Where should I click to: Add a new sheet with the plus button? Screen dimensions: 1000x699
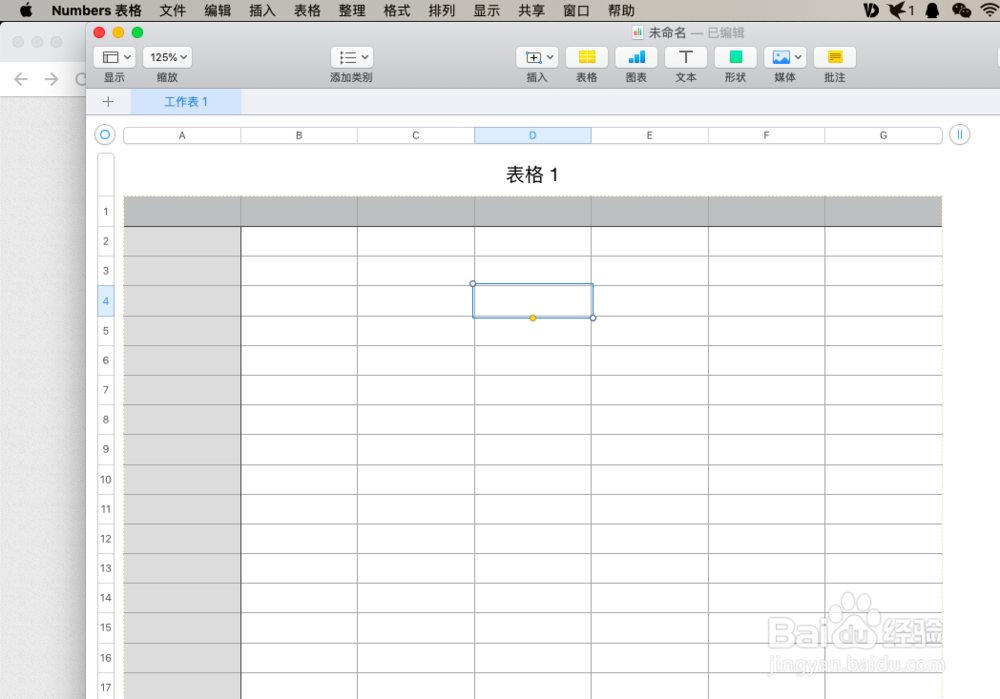(x=108, y=101)
